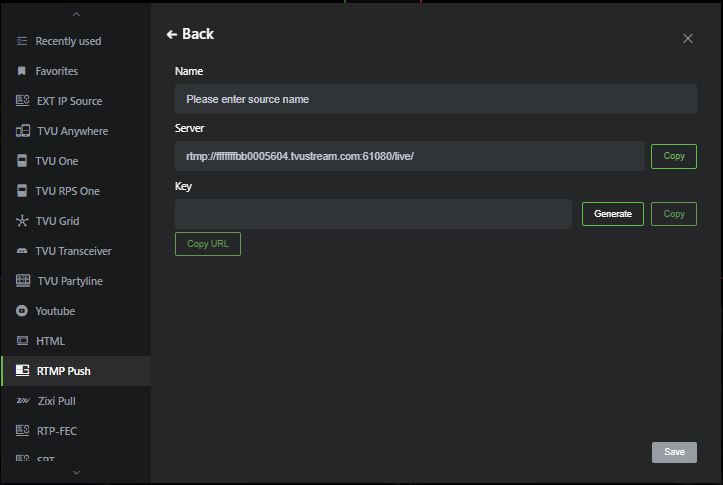
Task: Select TVU One category
Action: tap(76, 161)
